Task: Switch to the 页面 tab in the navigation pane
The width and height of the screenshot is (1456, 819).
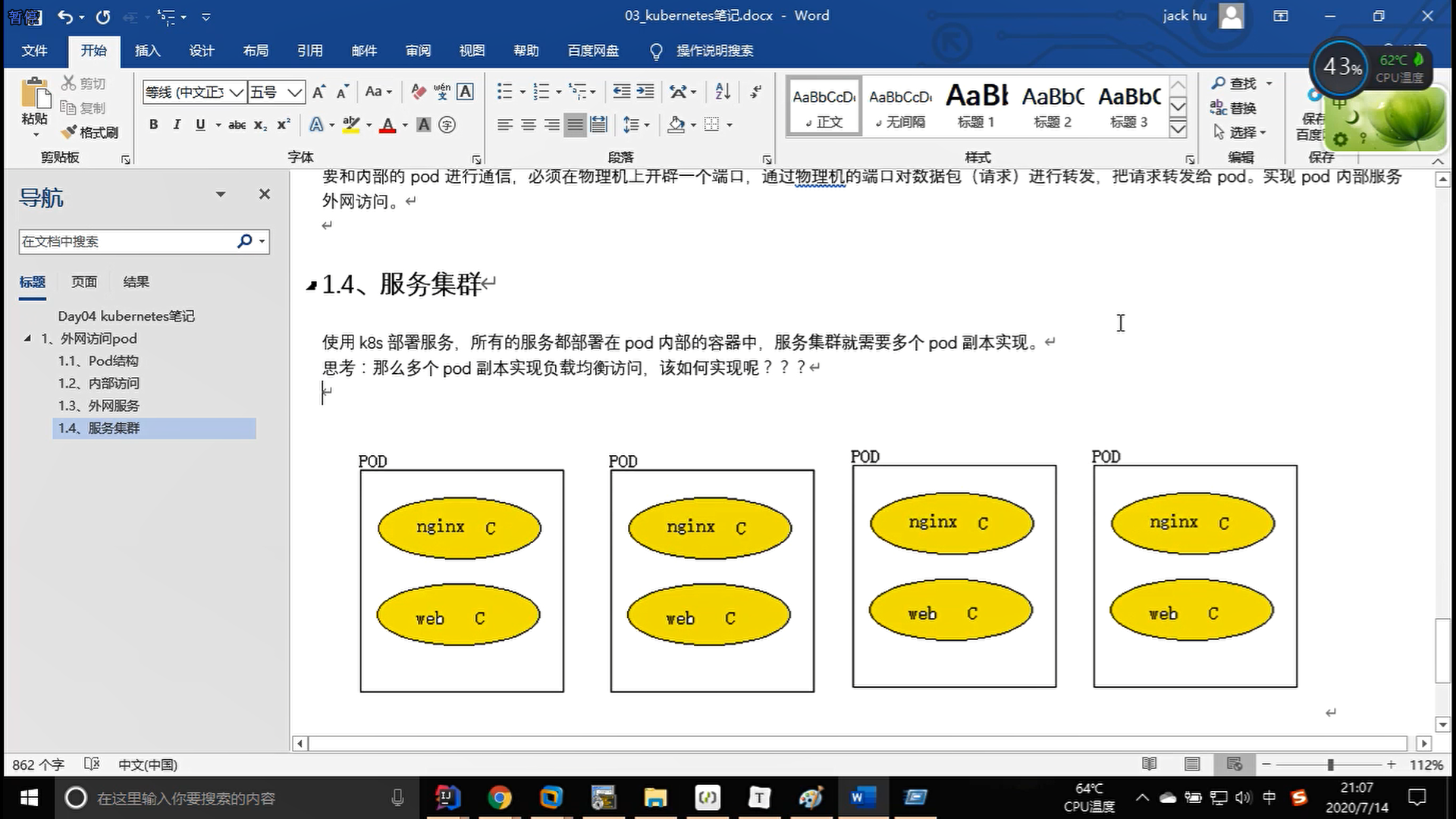Action: (83, 282)
